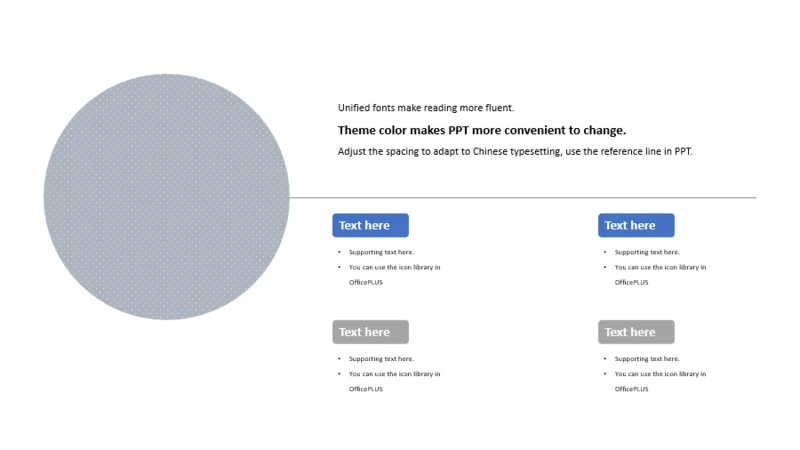This screenshot has width=800, height=450.
Task: Select the large gray dotted circle
Action: [166, 197]
